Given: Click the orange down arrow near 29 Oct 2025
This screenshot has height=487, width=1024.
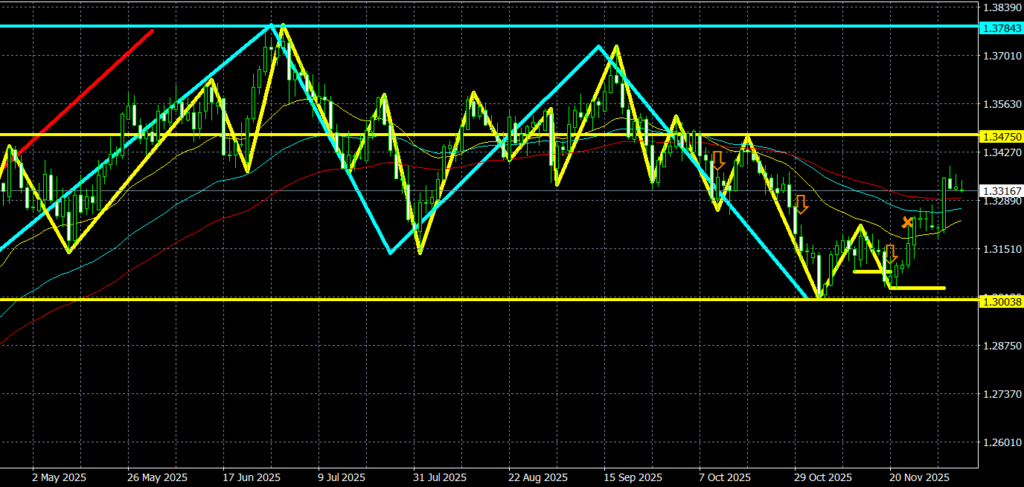Looking at the screenshot, I should pos(801,204).
